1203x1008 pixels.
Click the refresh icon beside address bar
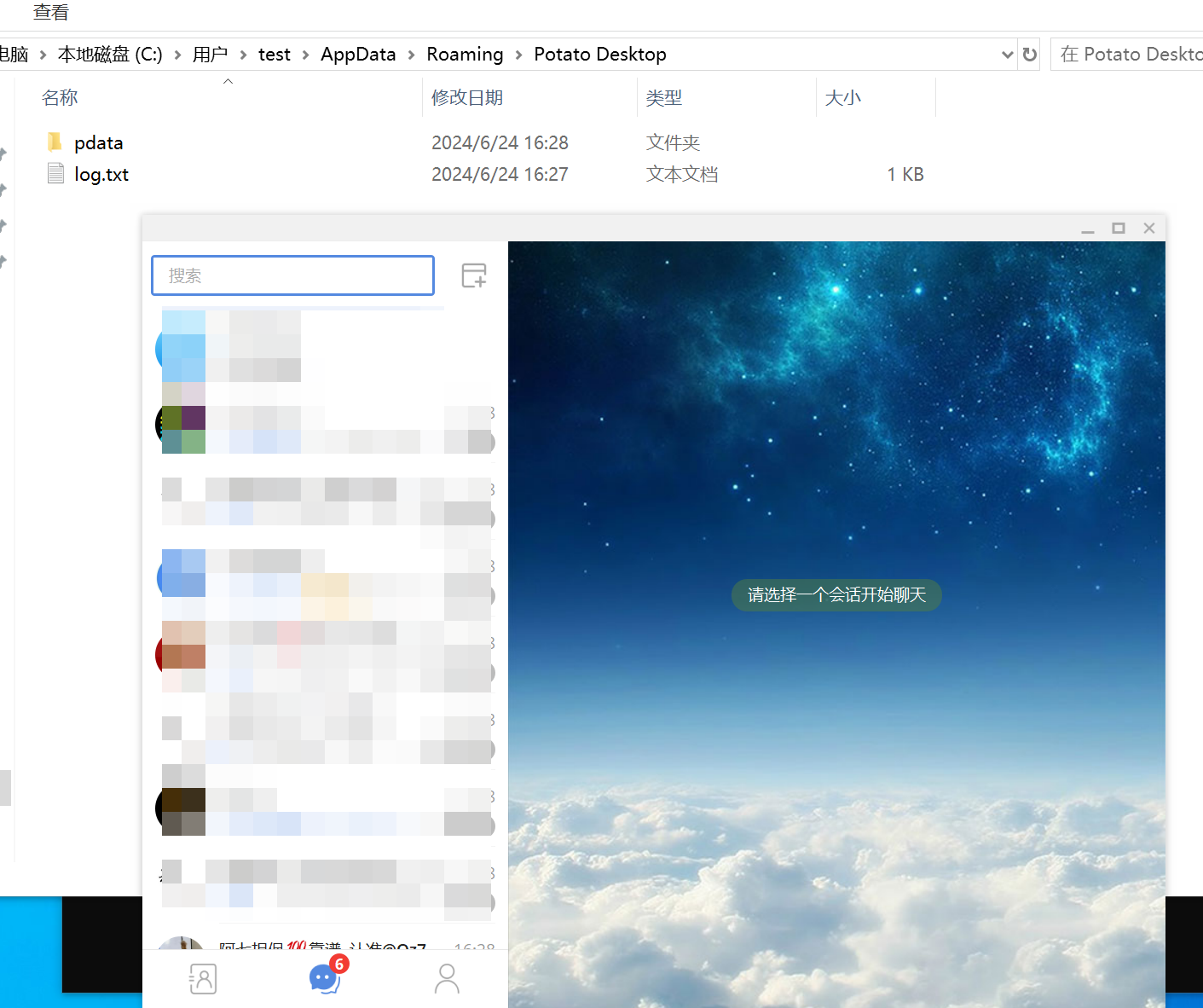[x=1030, y=55]
